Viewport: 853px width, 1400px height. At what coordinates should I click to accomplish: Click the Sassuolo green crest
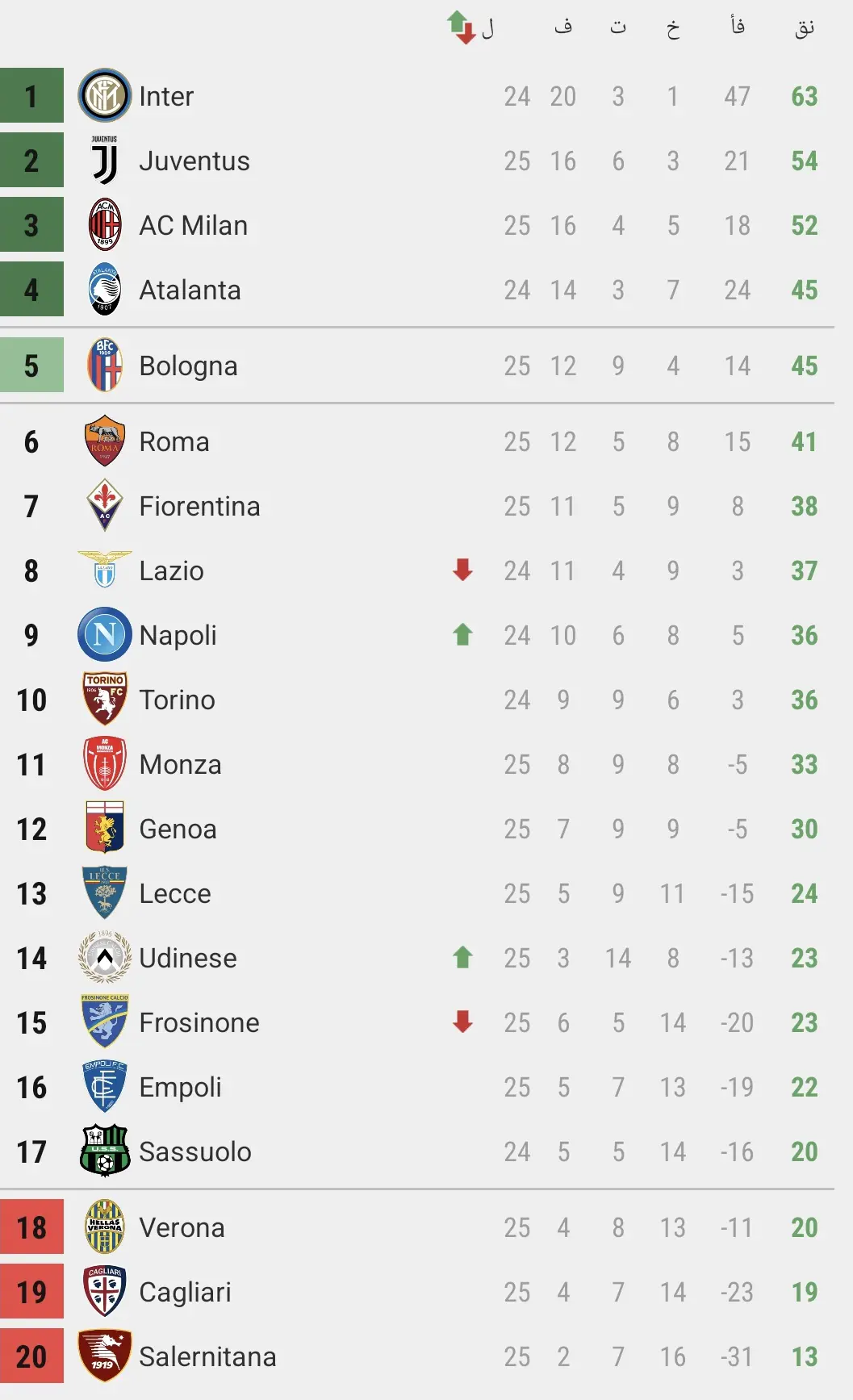tap(104, 1151)
